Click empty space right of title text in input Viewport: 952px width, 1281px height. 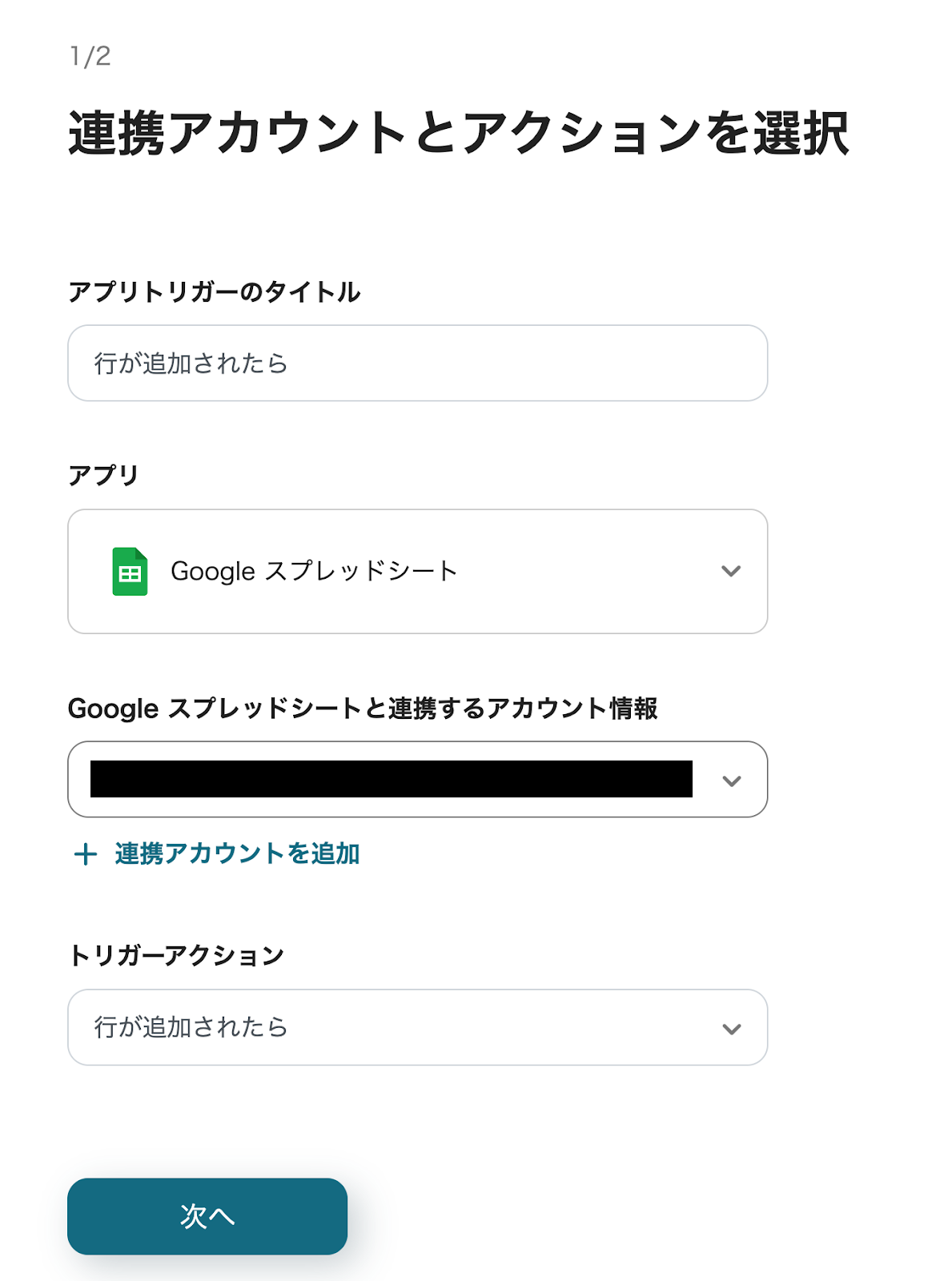point(520,363)
